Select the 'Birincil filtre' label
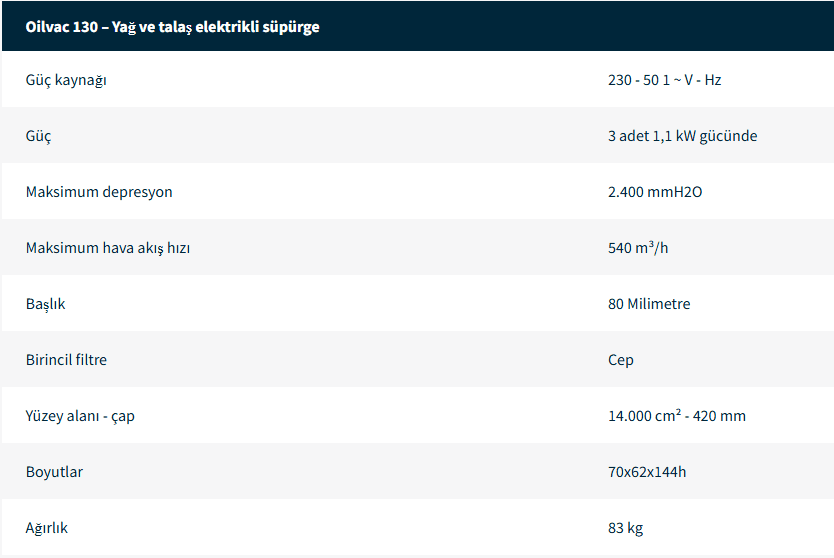834x558 pixels. click(x=66, y=360)
